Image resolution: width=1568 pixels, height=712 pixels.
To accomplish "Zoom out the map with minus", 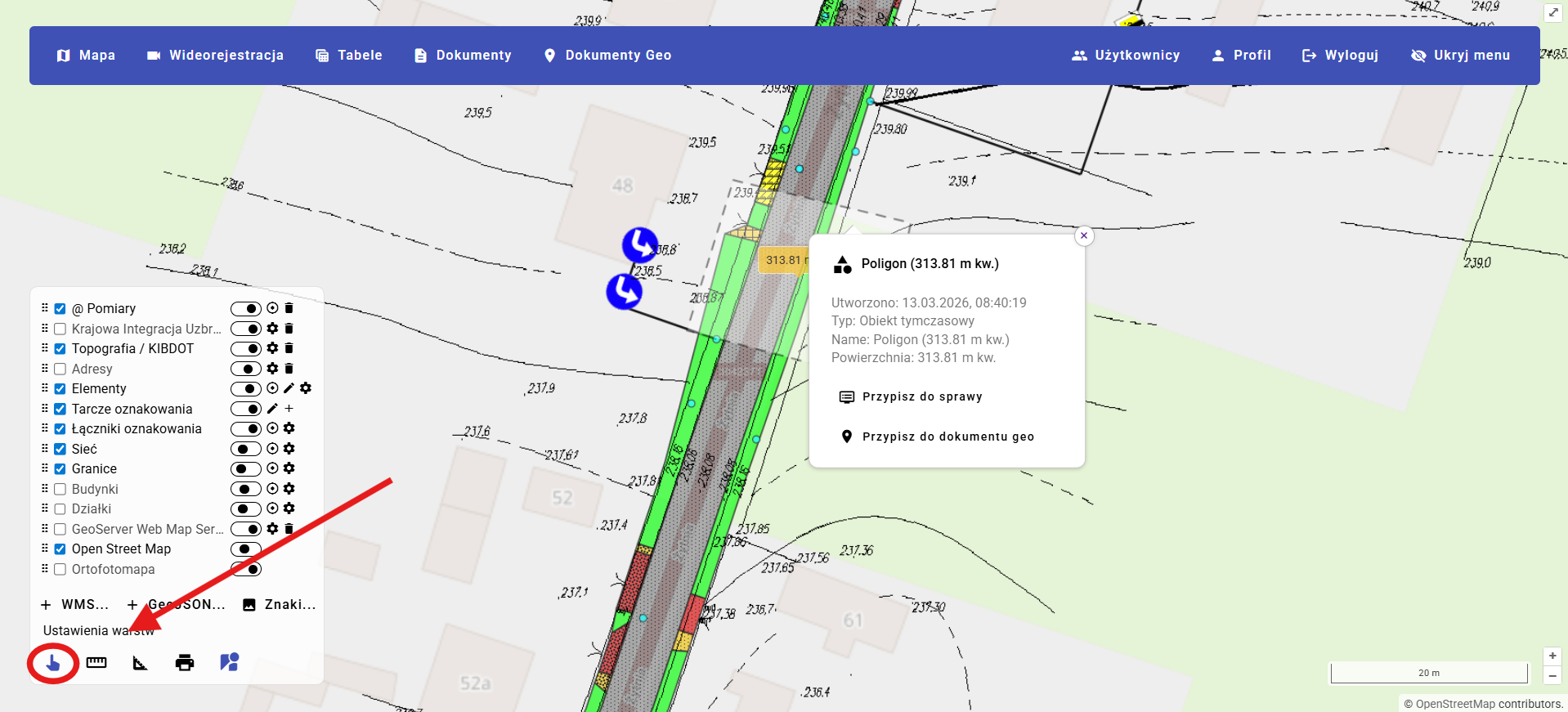I will click(x=1552, y=675).
